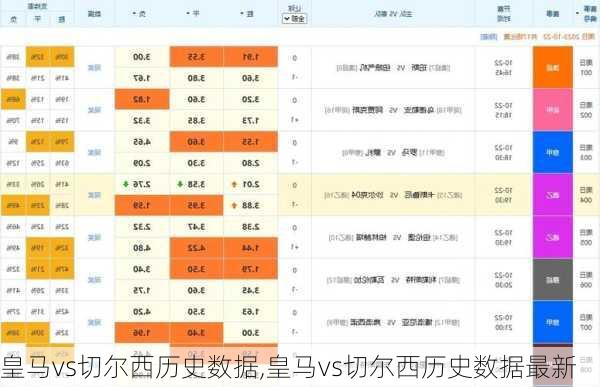Click the [隐藏] link in the date row
Image resolution: width=600 pixels, height=387 pixels.
[489, 37]
